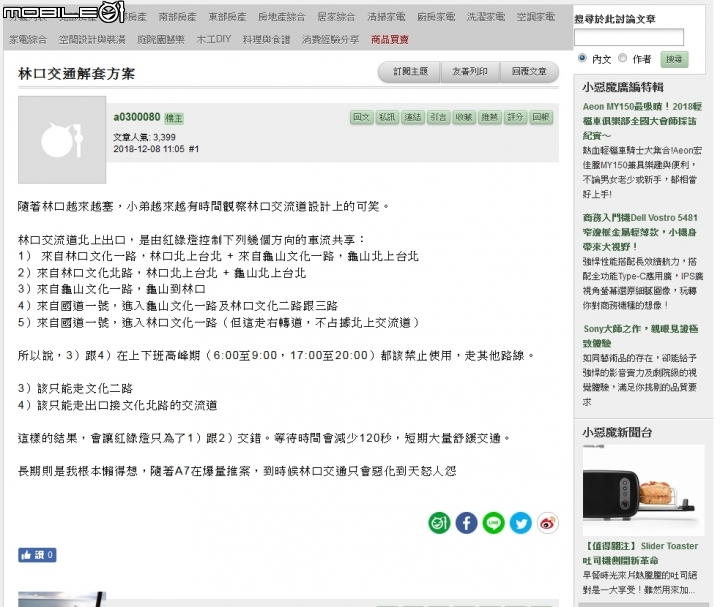Click the #1 post number link

click(194, 149)
